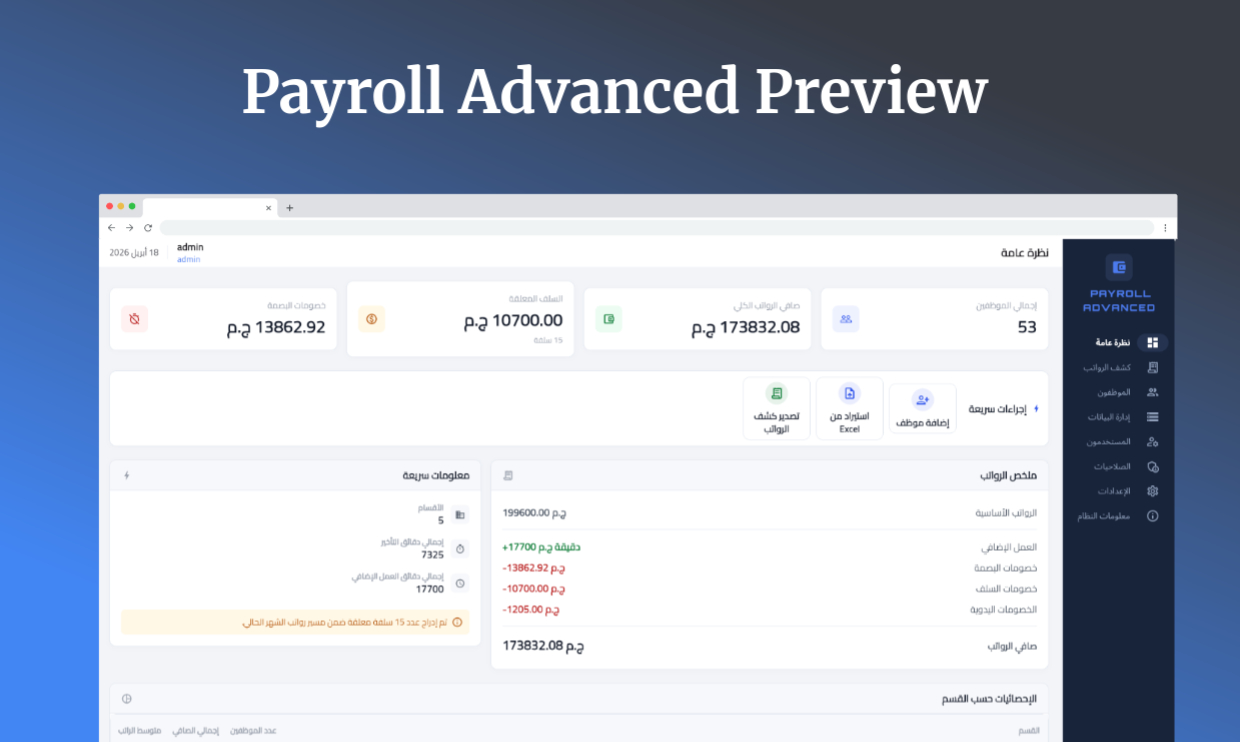The image size is (1240, 742).
Task: Click the صافي الرواتب total 173832.08 in summary
Action: (x=543, y=646)
